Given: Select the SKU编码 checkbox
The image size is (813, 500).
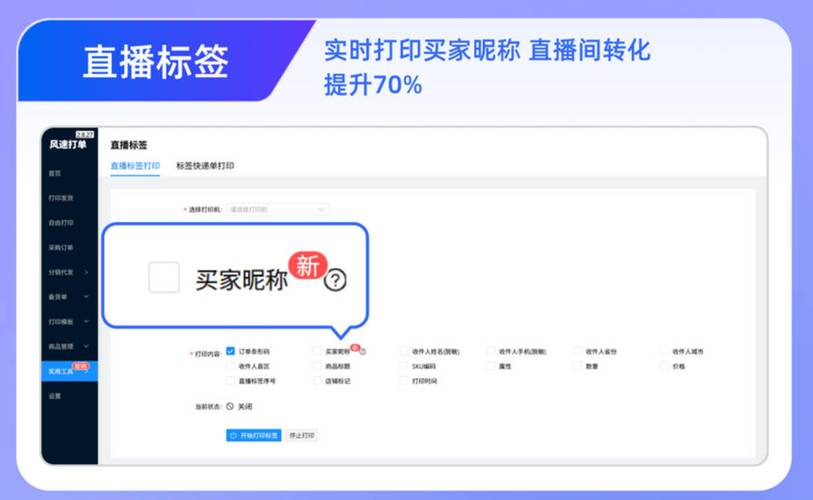Looking at the screenshot, I should pos(404,366).
